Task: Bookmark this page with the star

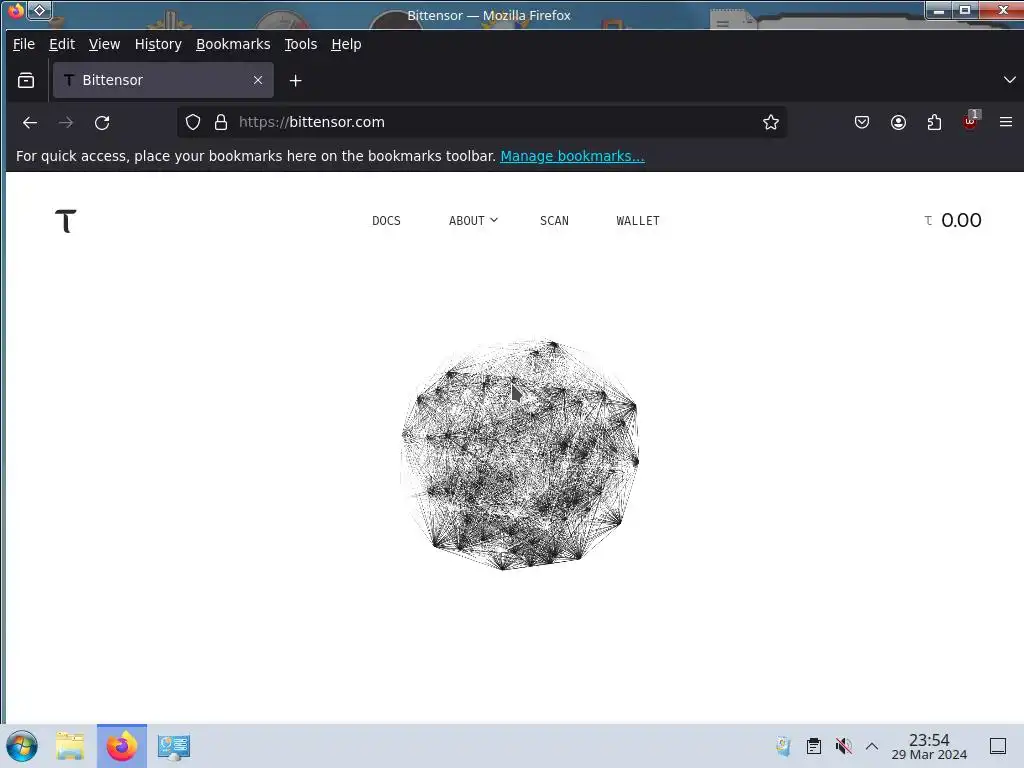Action: pyautogui.click(x=771, y=122)
